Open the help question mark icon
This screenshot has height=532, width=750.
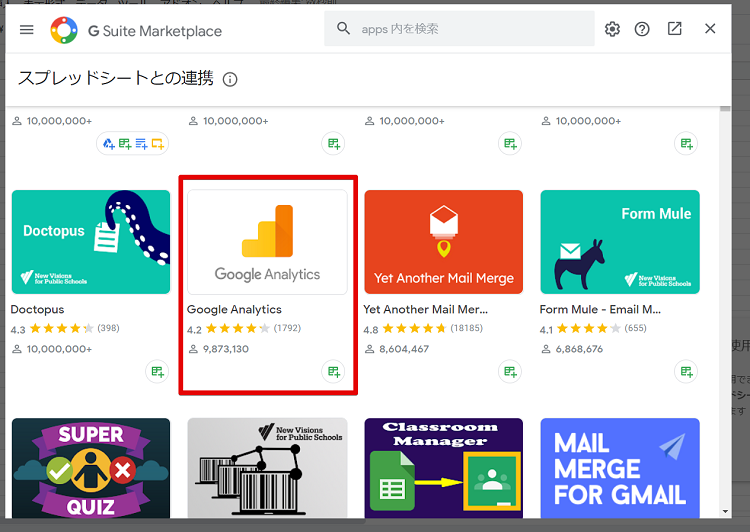click(x=642, y=29)
